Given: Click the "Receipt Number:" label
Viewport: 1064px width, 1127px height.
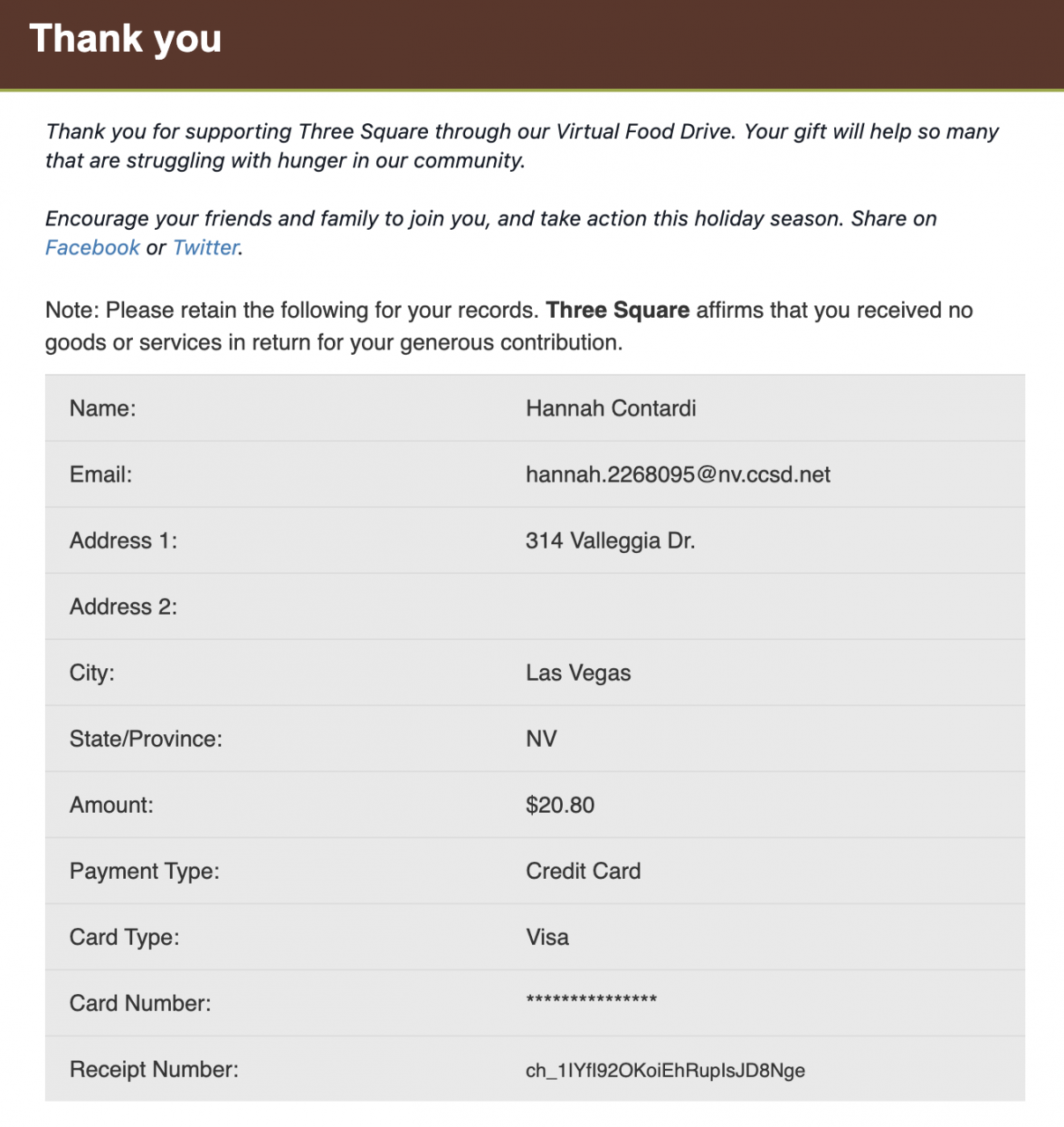Looking at the screenshot, I should [154, 1069].
